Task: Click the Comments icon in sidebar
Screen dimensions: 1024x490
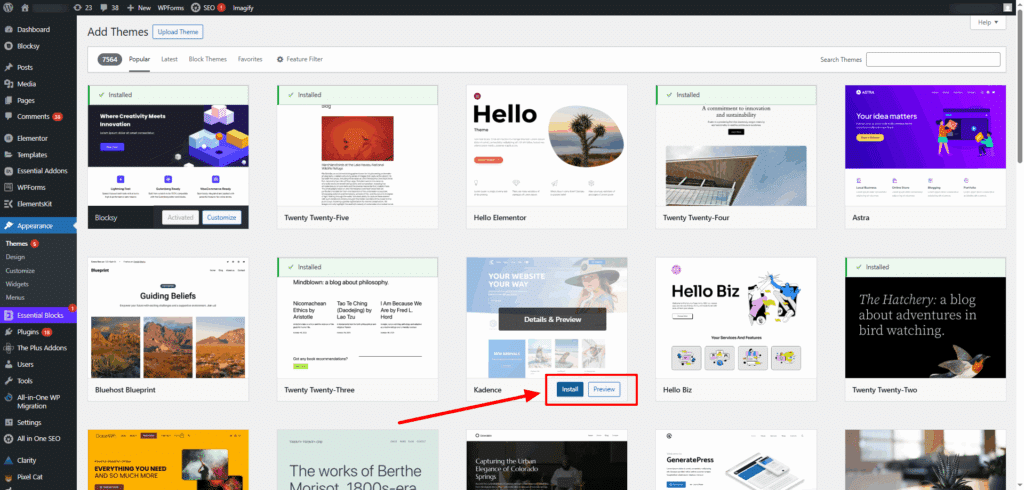Action: [8, 116]
